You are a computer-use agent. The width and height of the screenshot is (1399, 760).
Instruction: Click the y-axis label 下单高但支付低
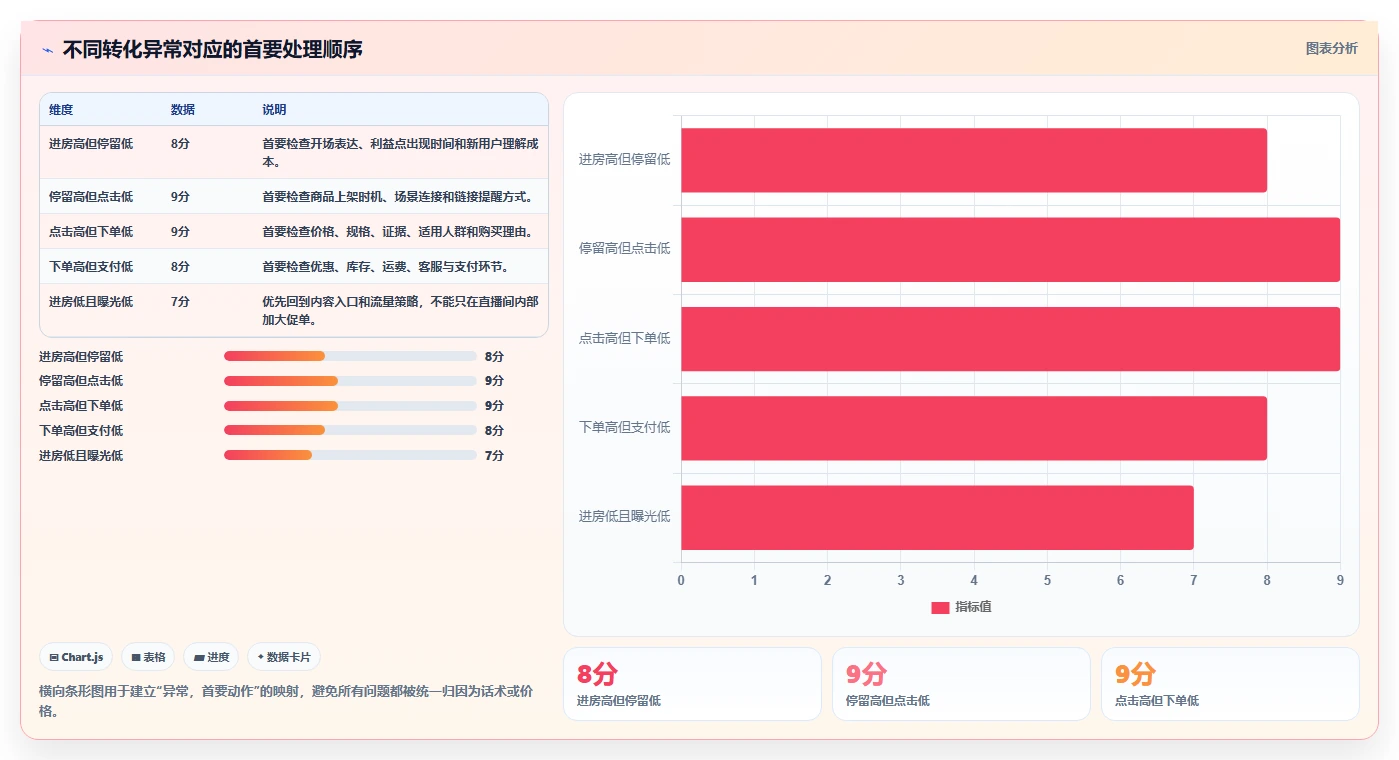pyautogui.click(x=624, y=428)
